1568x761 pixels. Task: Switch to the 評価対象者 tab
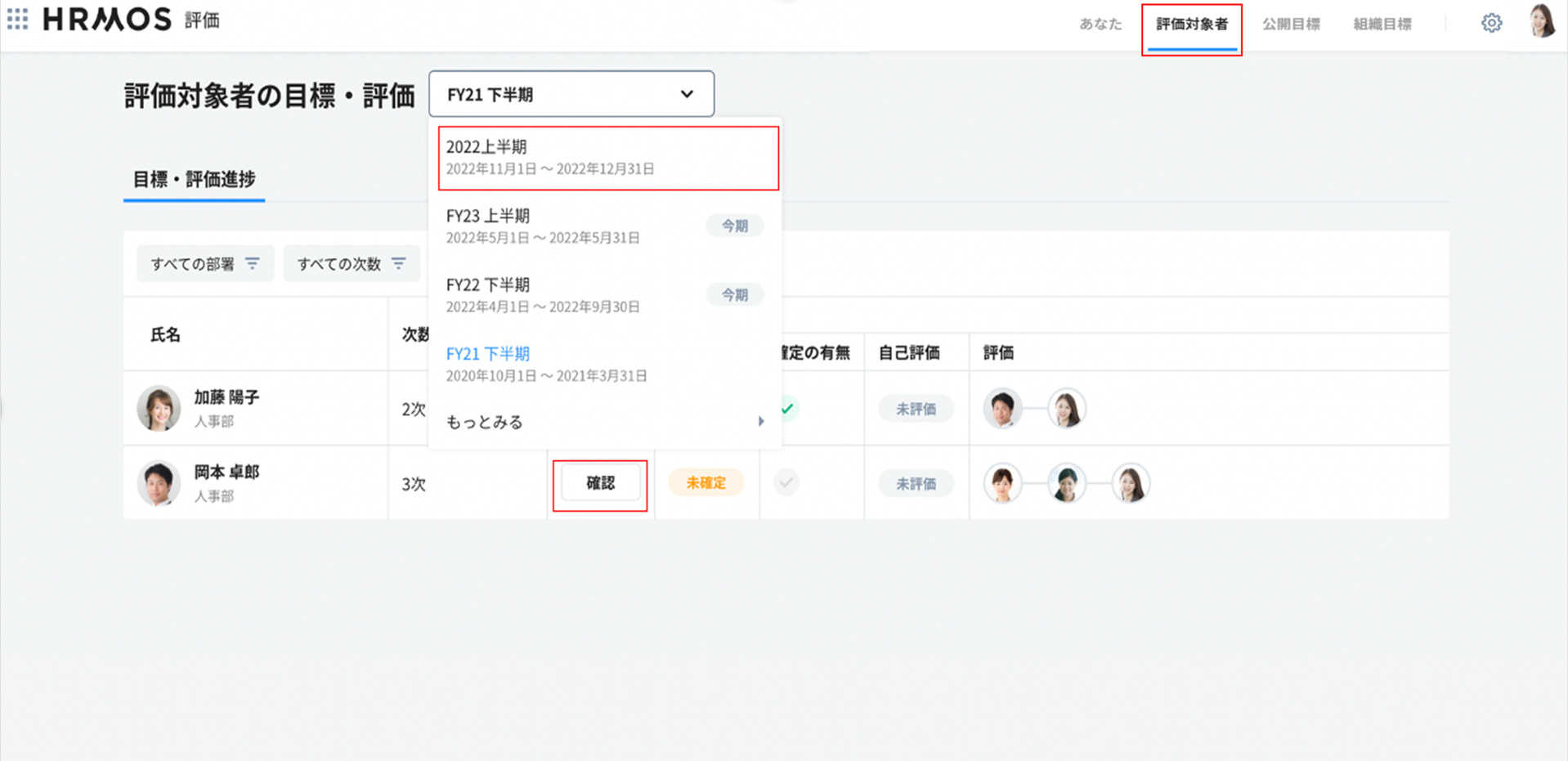[1191, 25]
